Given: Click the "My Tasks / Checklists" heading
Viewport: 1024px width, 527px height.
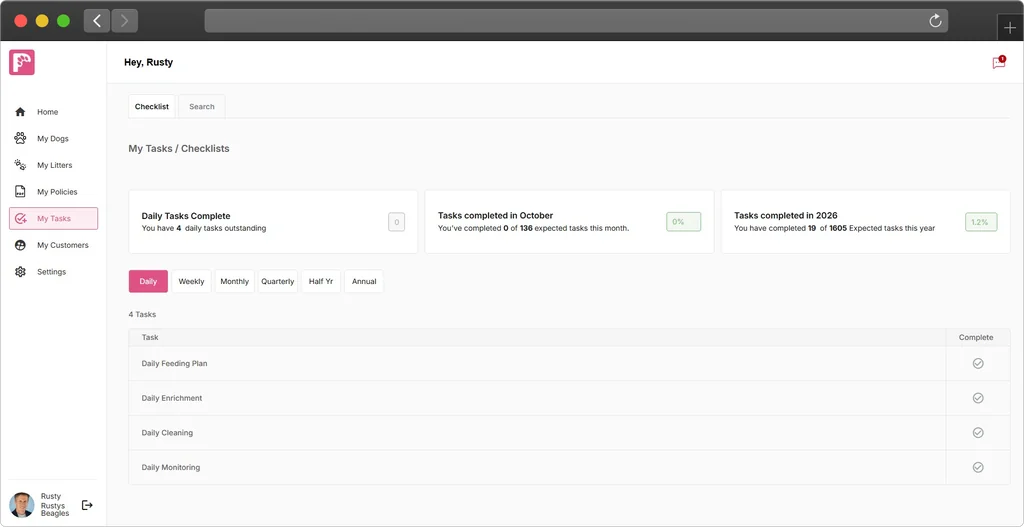Looking at the screenshot, I should 179,148.
